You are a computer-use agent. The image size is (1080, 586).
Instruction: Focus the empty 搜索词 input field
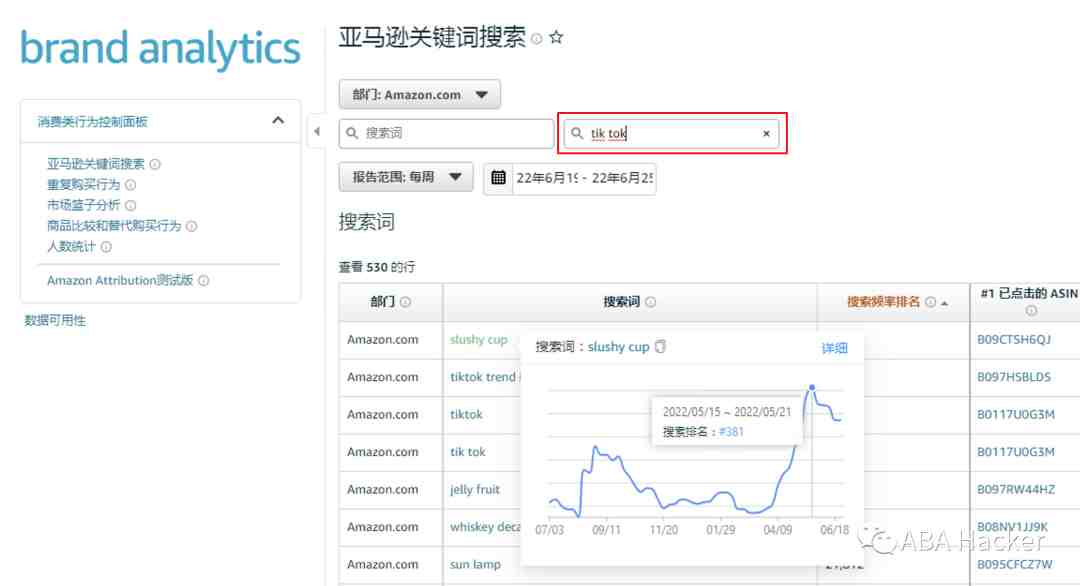pyautogui.click(x=446, y=133)
